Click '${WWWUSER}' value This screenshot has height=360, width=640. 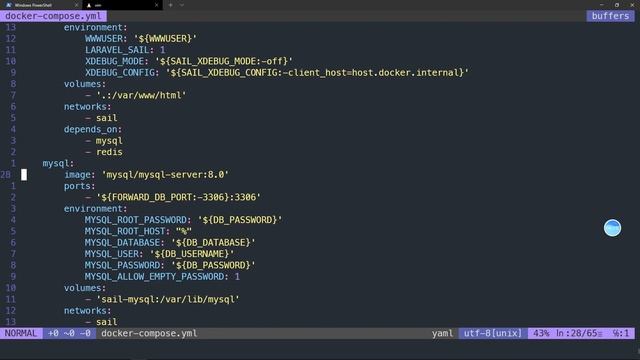click(x=165, y=38)
